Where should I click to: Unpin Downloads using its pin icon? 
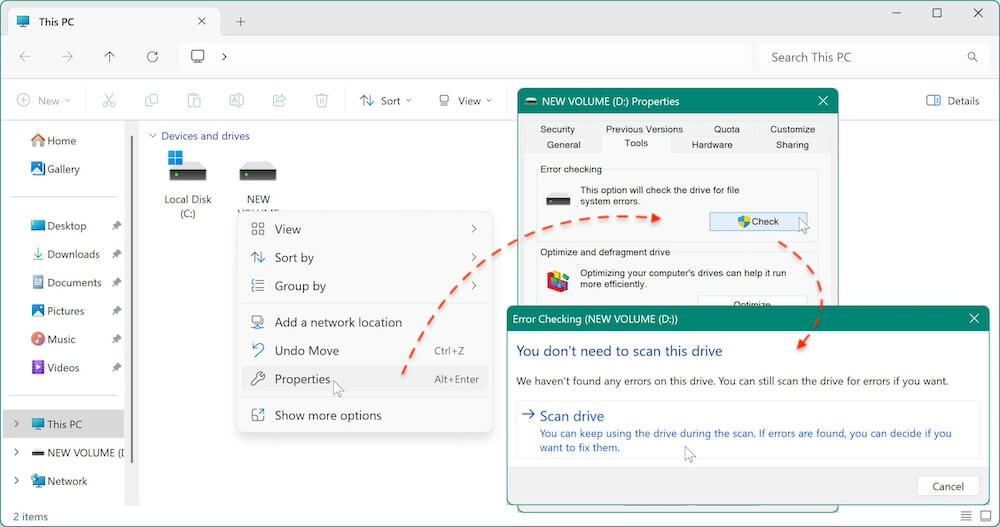point(116,254)
